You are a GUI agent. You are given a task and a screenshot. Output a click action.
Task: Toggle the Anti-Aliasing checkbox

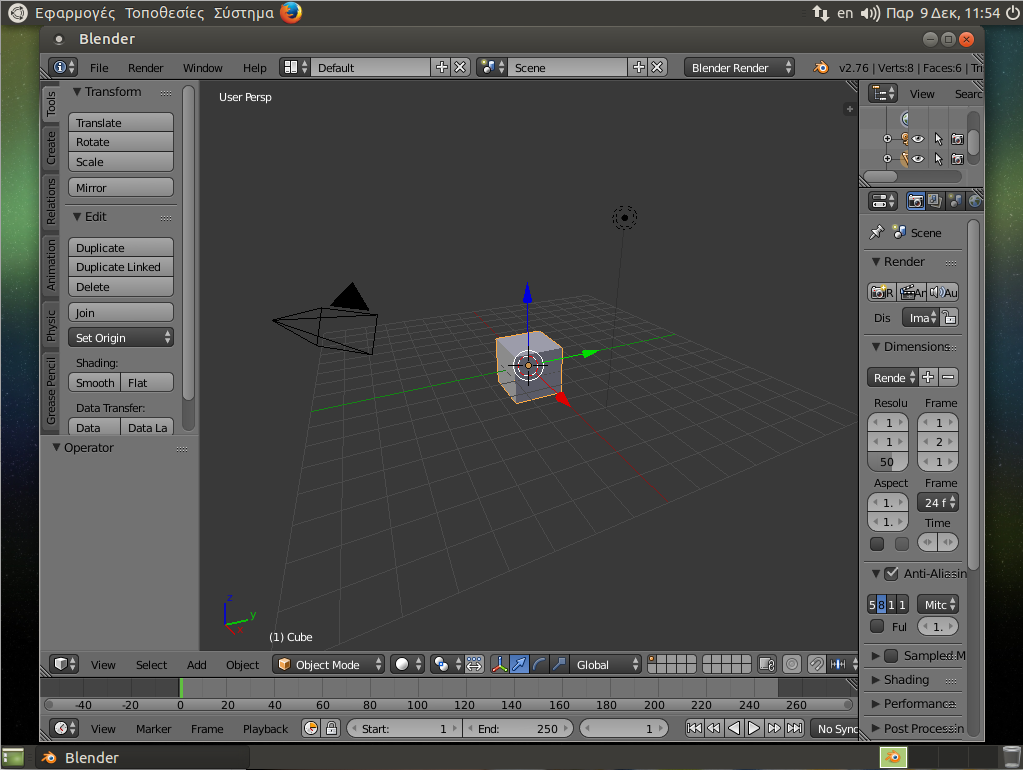coord(891,573)
